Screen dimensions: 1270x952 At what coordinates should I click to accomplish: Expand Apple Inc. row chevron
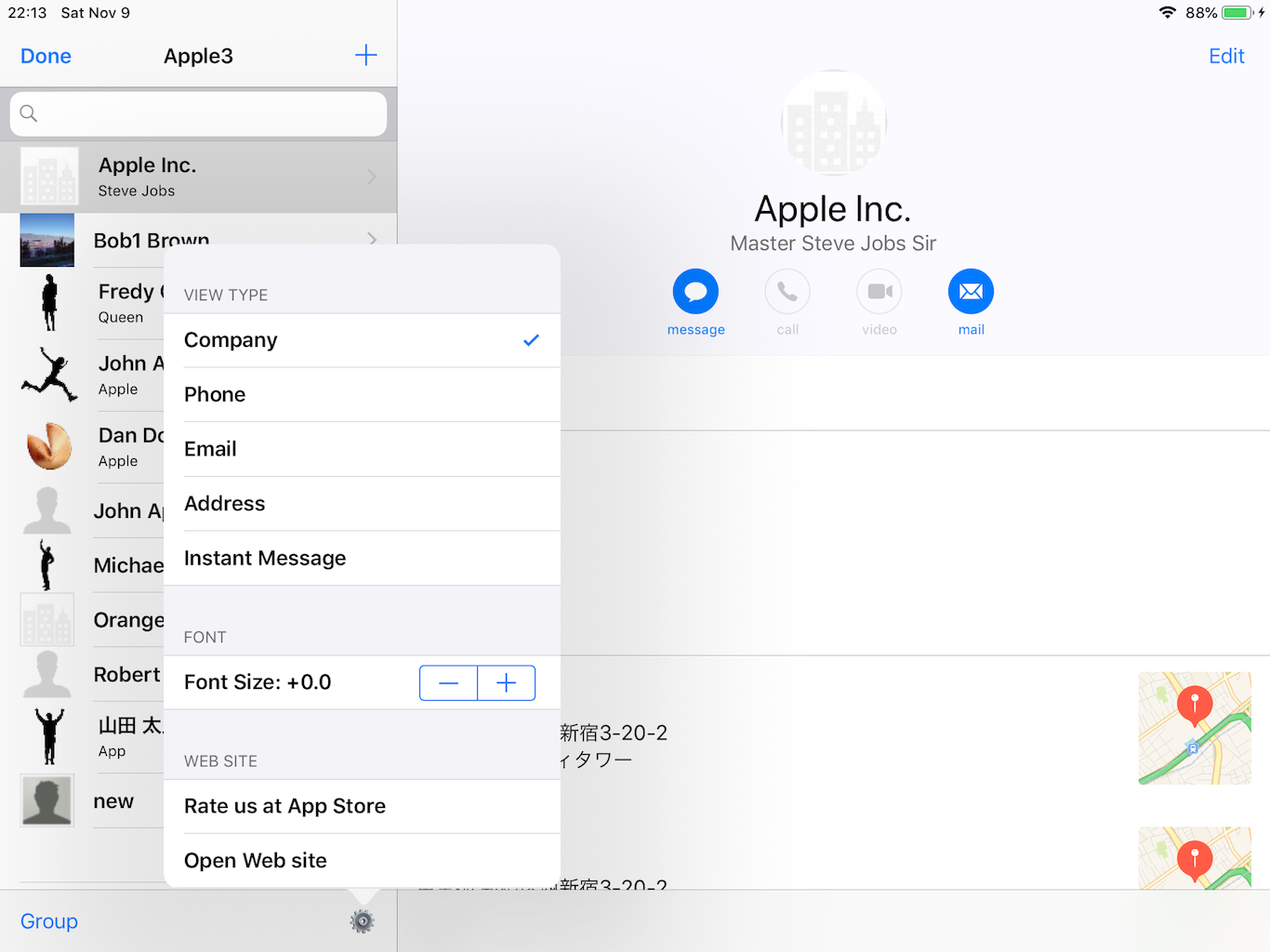(372, 177)
